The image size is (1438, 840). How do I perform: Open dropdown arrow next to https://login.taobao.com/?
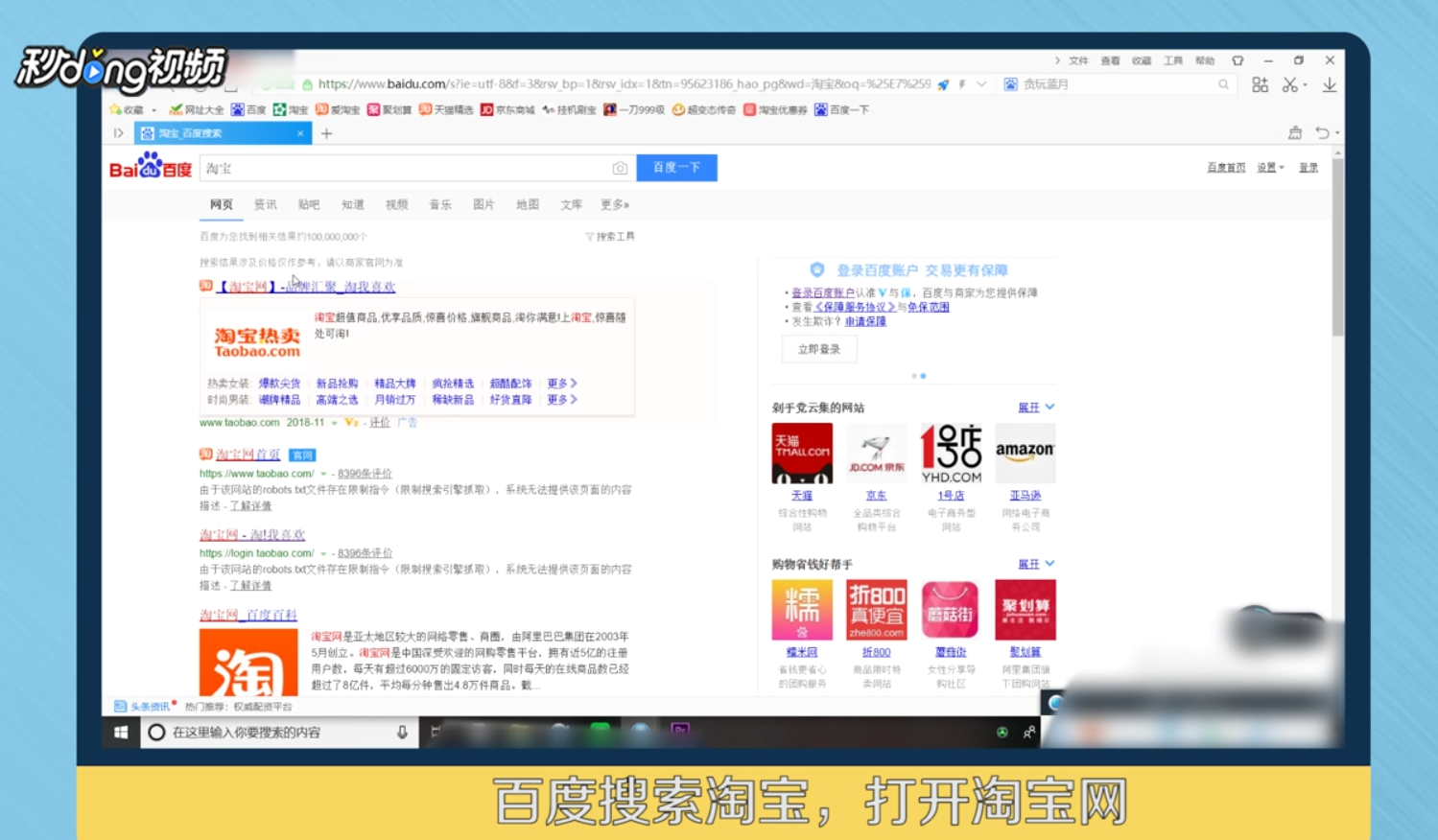coord(323,553)
